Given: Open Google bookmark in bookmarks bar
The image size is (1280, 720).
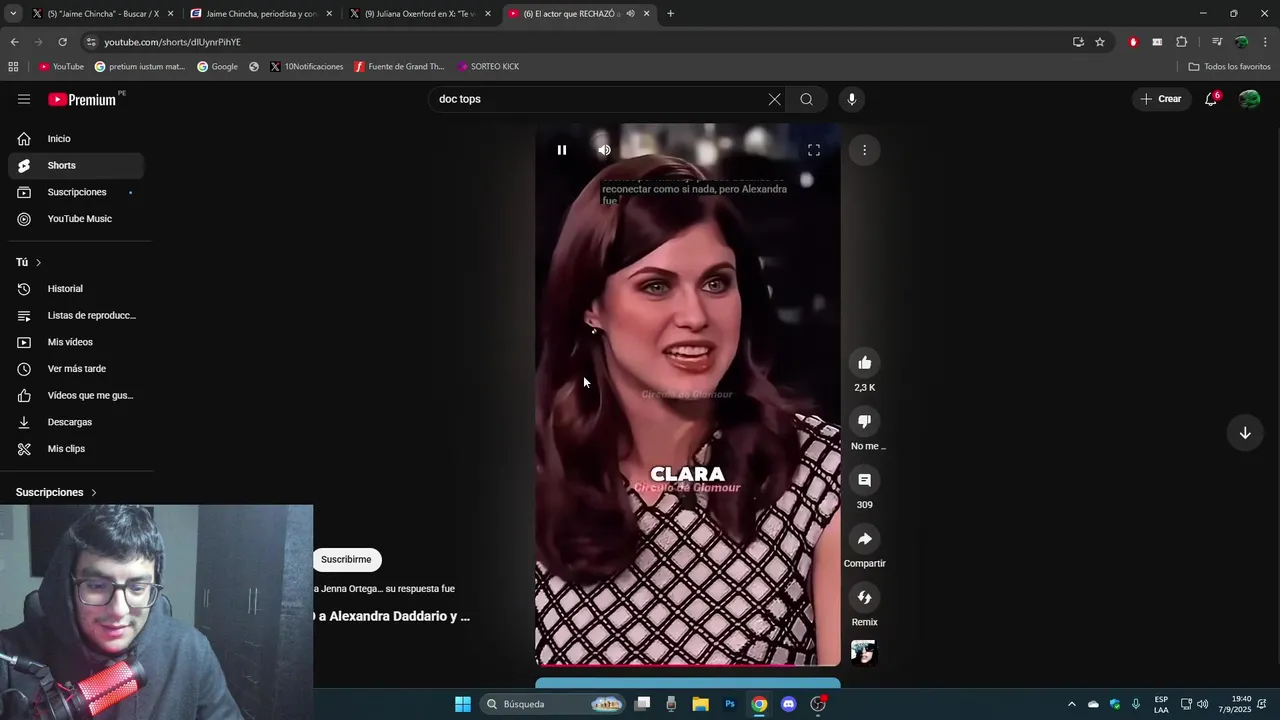Looking at the screenshot, I should point(217,67).
